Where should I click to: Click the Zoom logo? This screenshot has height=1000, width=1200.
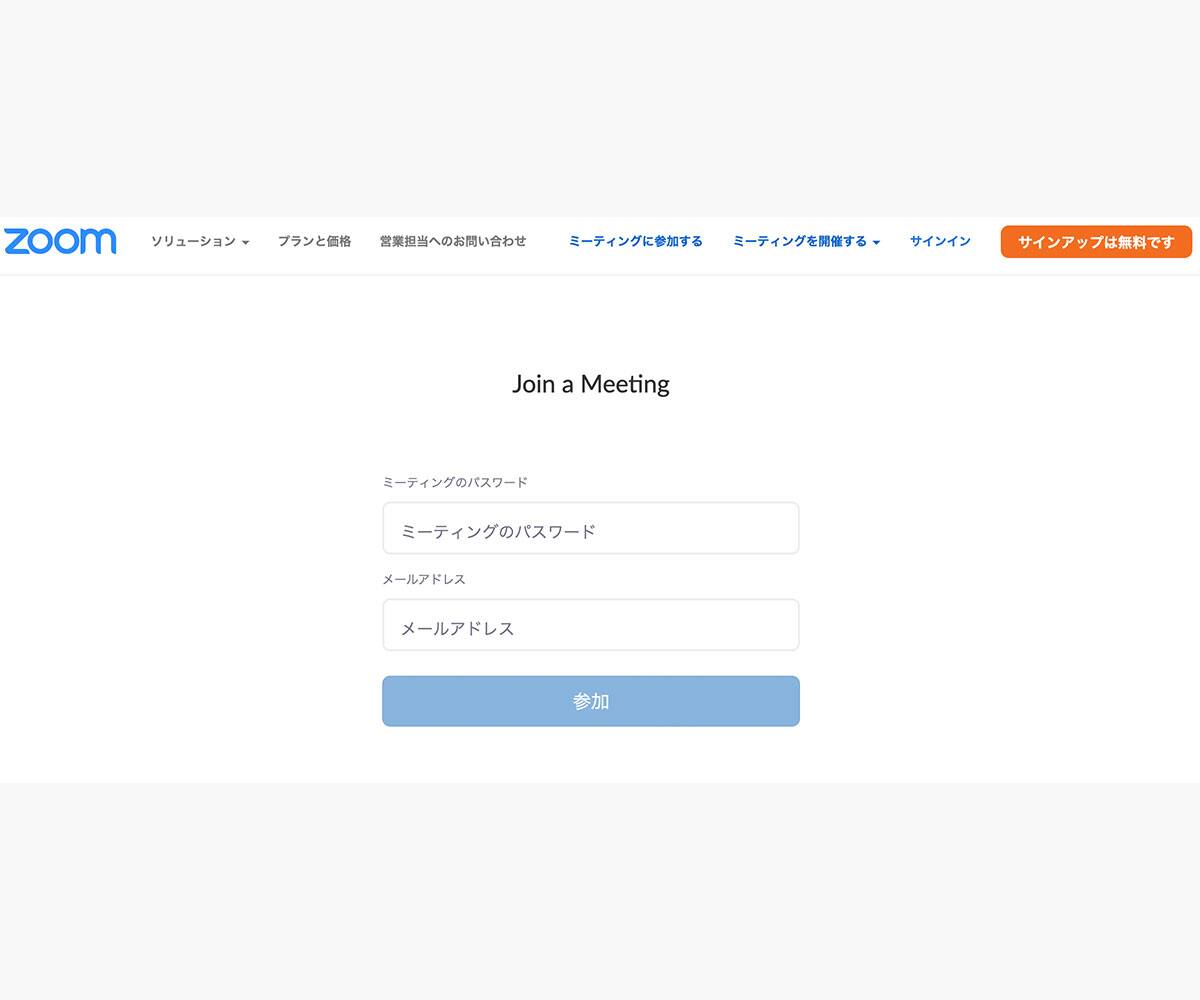pos(60,241)
